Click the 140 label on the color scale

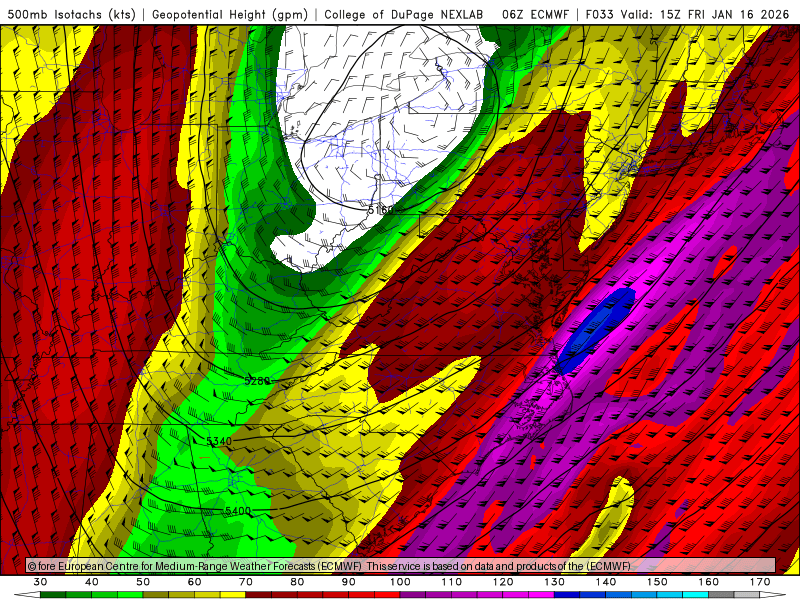pyautogui.click(x=606, y=582)
